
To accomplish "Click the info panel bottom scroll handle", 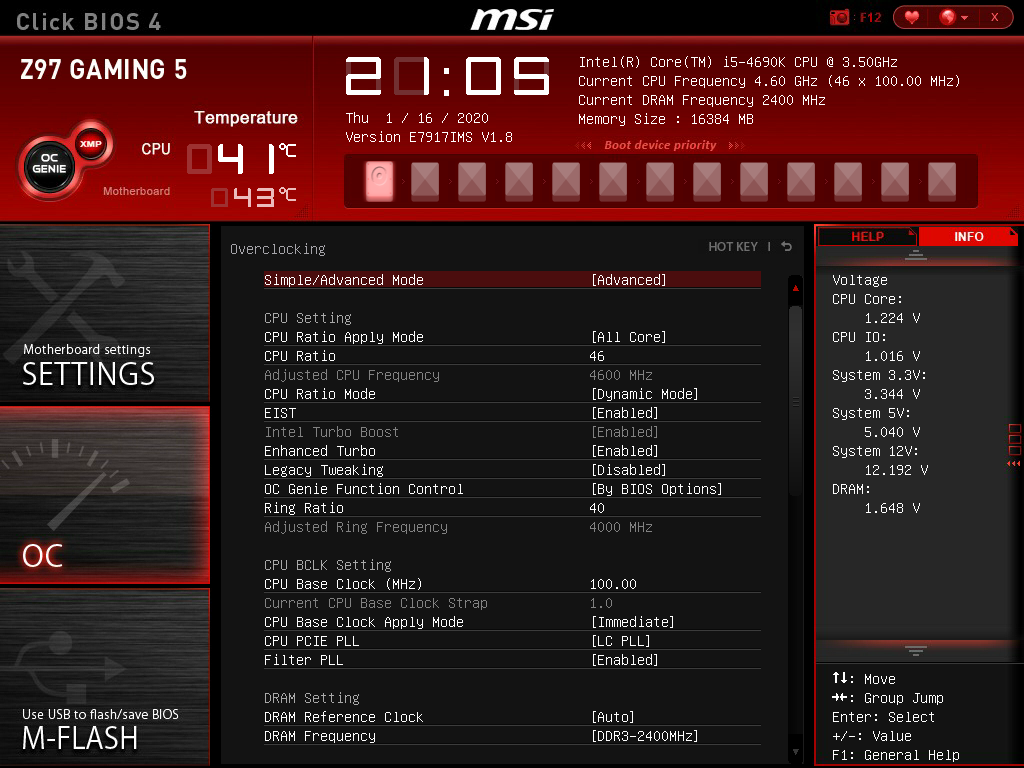I will tap(916, 650).
